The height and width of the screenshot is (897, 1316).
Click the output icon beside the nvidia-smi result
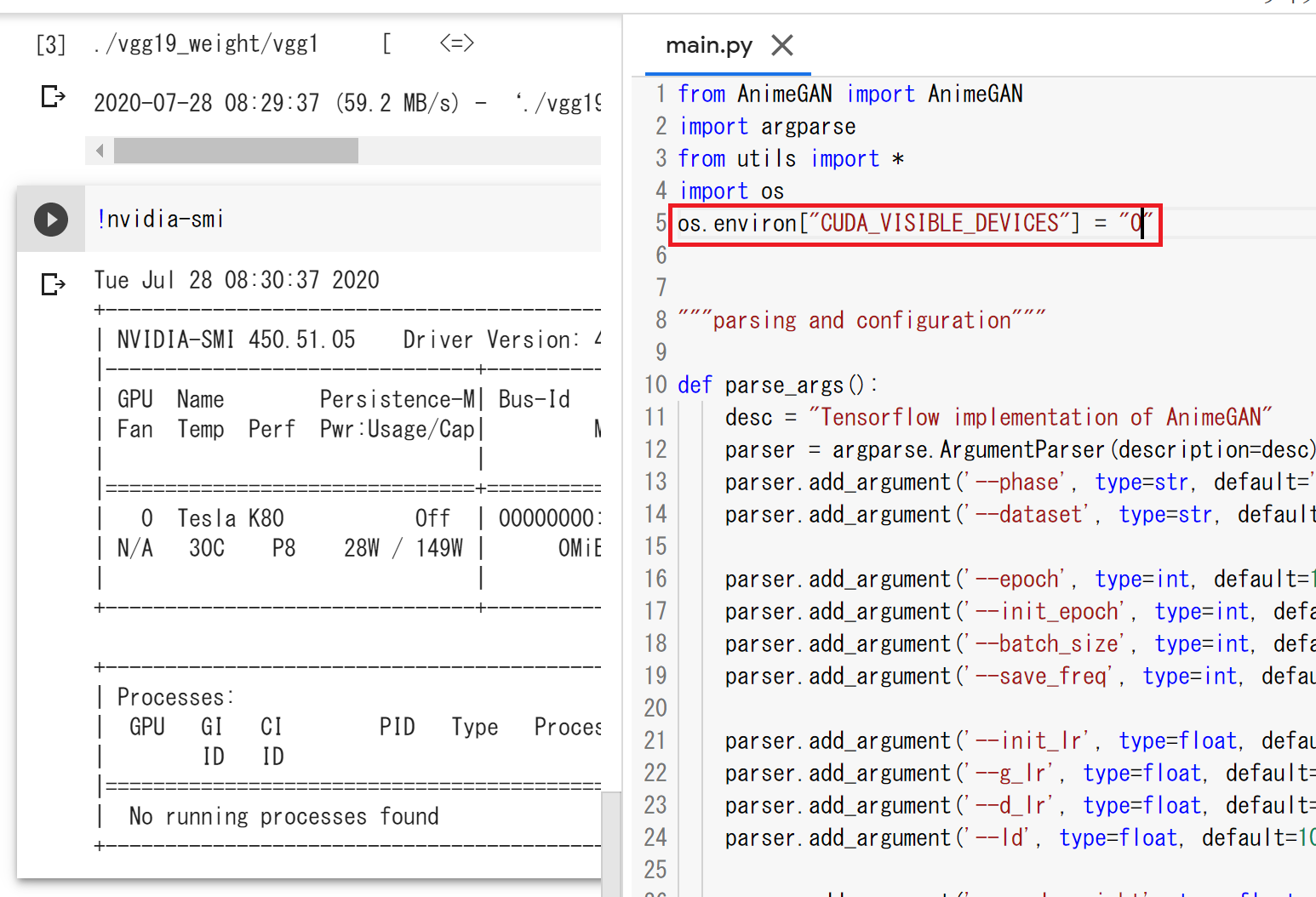click(53, 283)
